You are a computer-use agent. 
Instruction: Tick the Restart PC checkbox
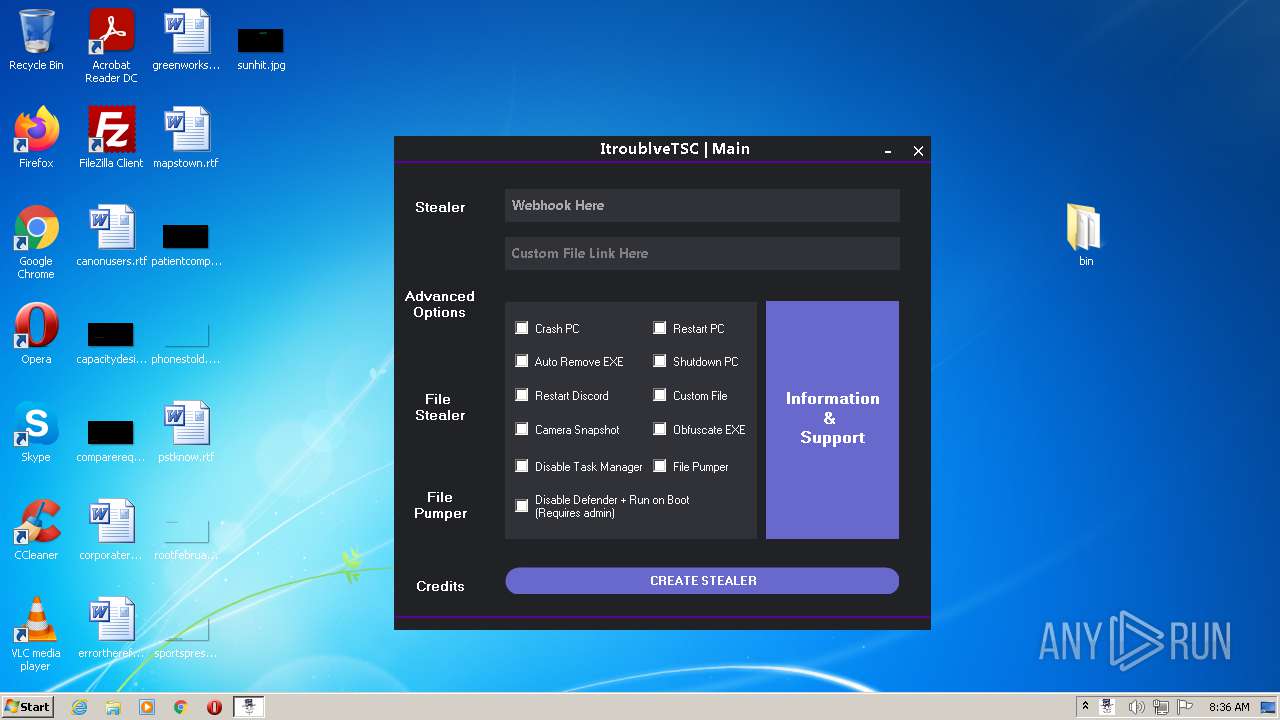point(660,328)
